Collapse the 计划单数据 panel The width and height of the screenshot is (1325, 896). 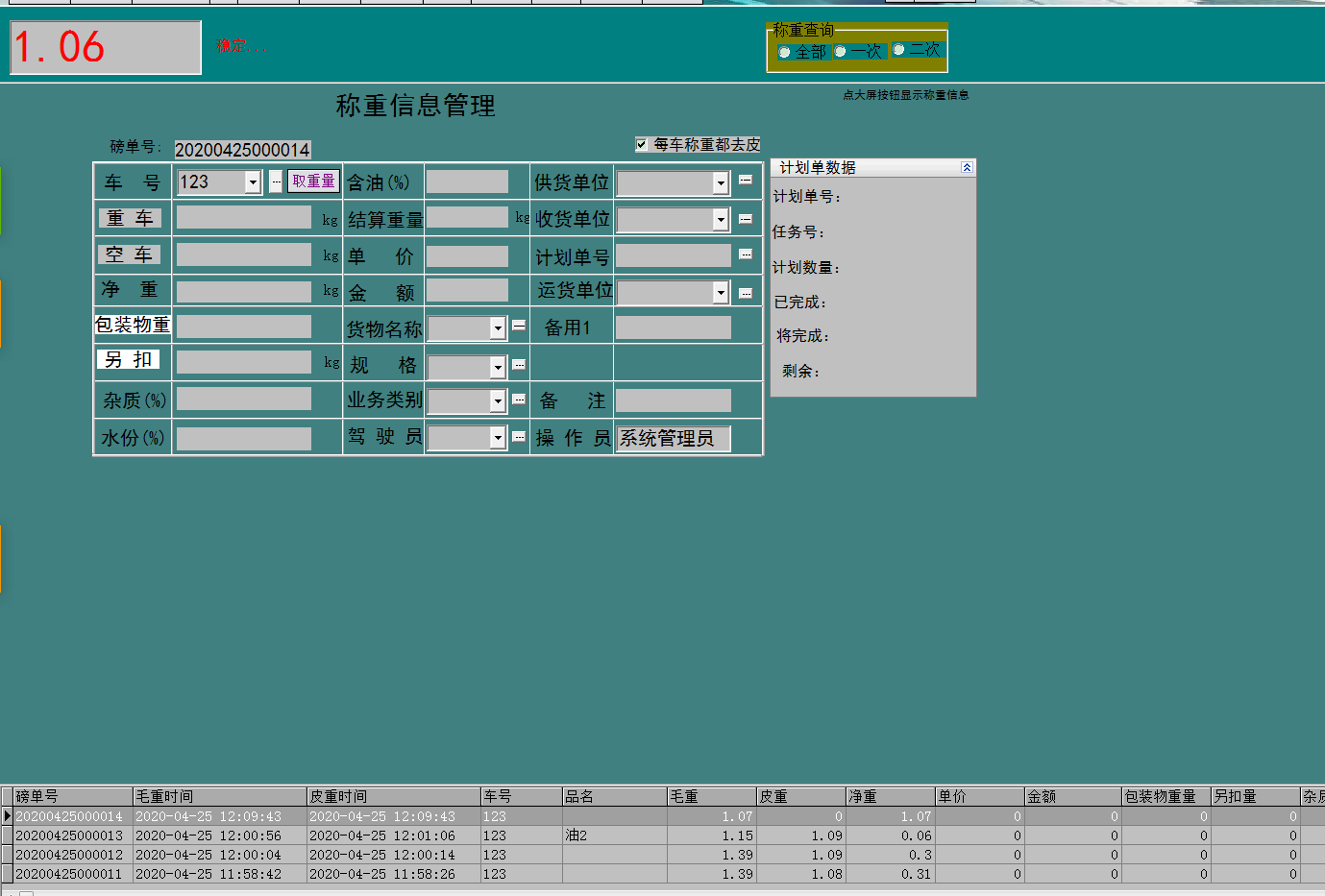click(969, 166)
